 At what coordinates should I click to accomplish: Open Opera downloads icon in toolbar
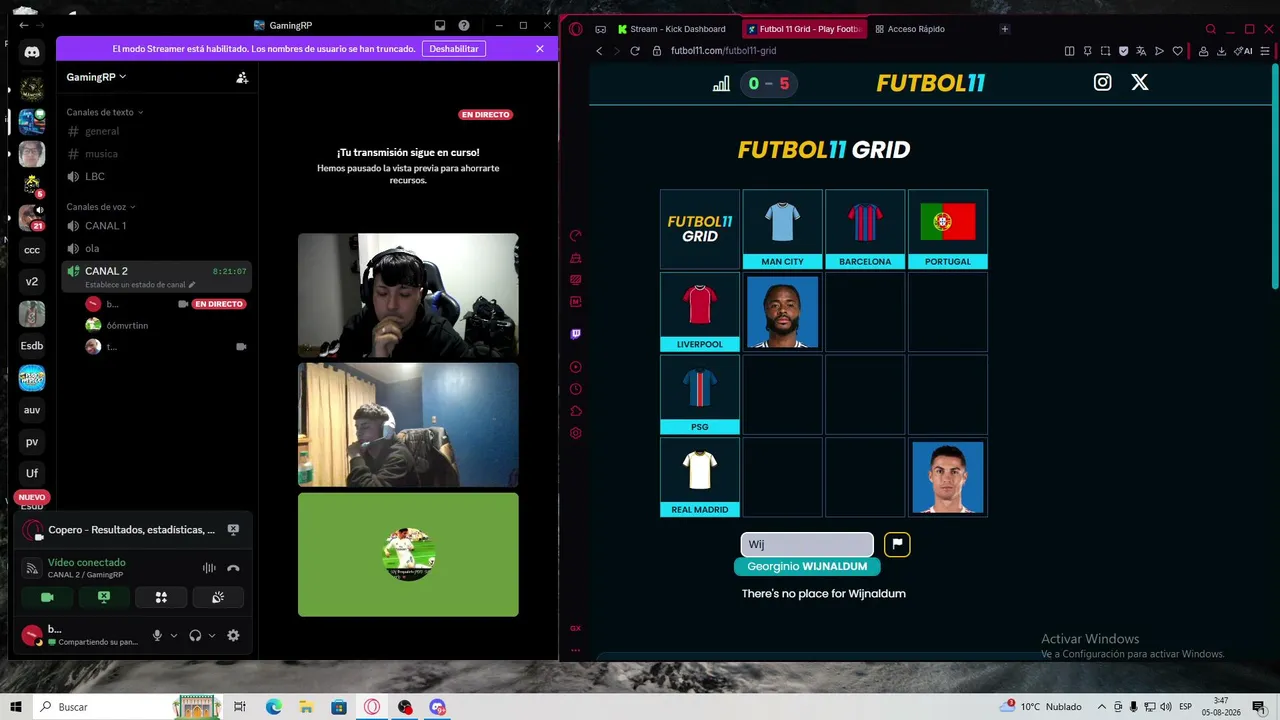(x=1221, y=51)
